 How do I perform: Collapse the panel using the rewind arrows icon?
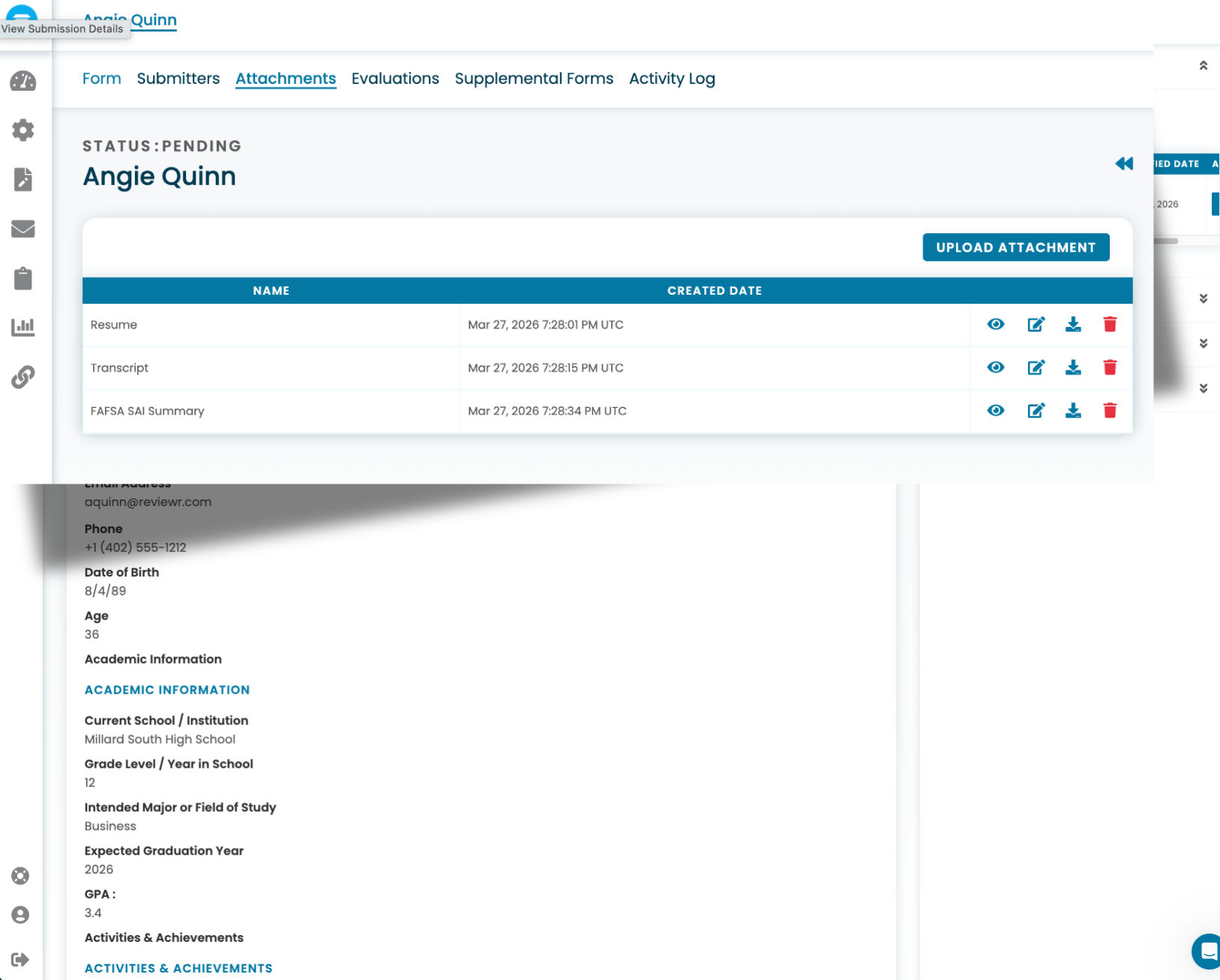coord(1124,163)
